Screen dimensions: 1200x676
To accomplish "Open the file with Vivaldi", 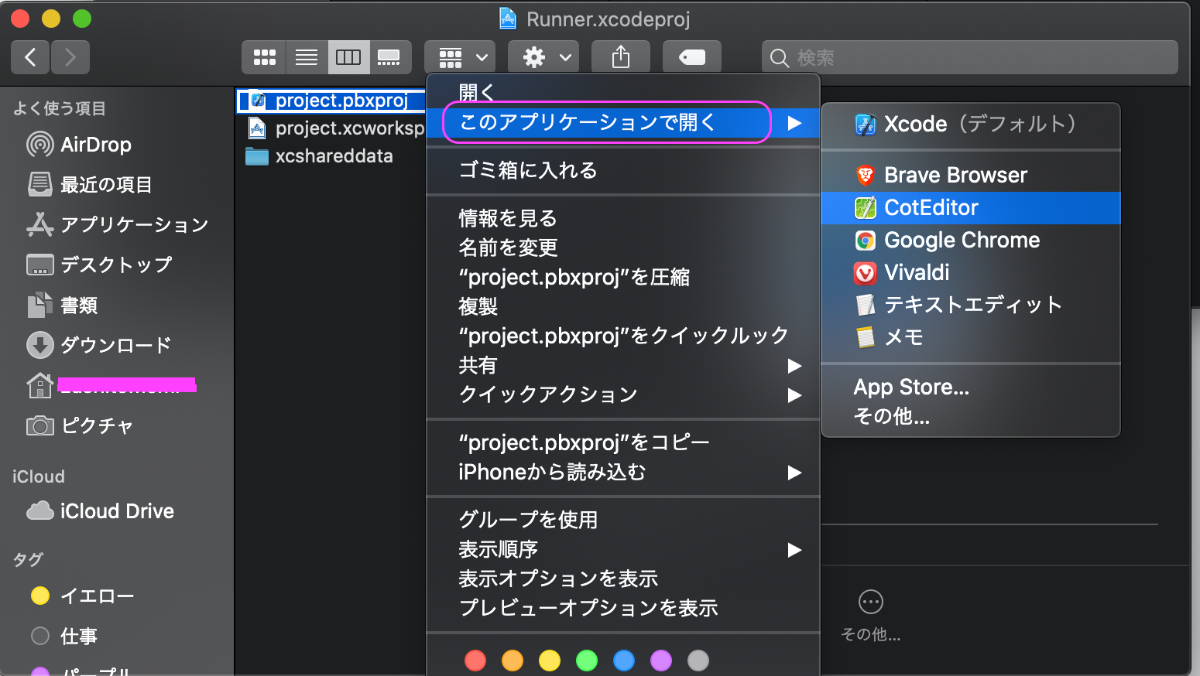I will tap(970, 272).
